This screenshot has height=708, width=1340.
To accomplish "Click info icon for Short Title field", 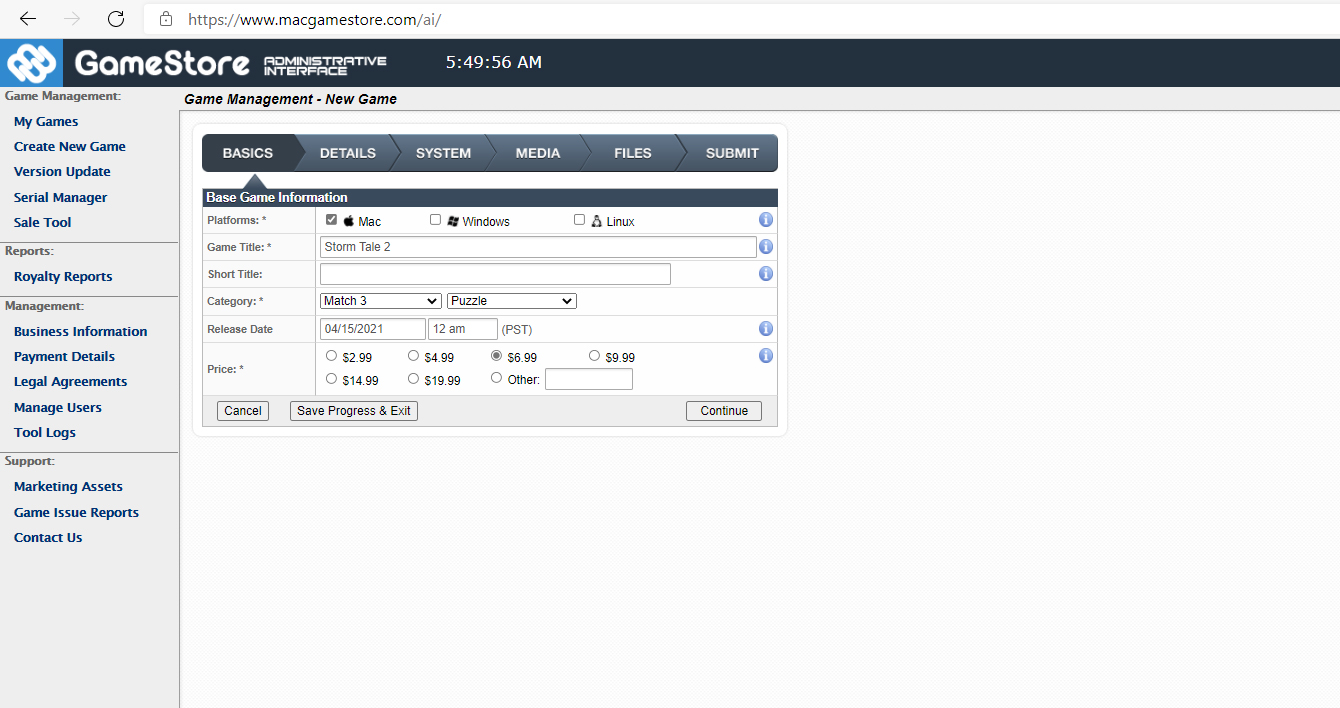I will point(766,274).
